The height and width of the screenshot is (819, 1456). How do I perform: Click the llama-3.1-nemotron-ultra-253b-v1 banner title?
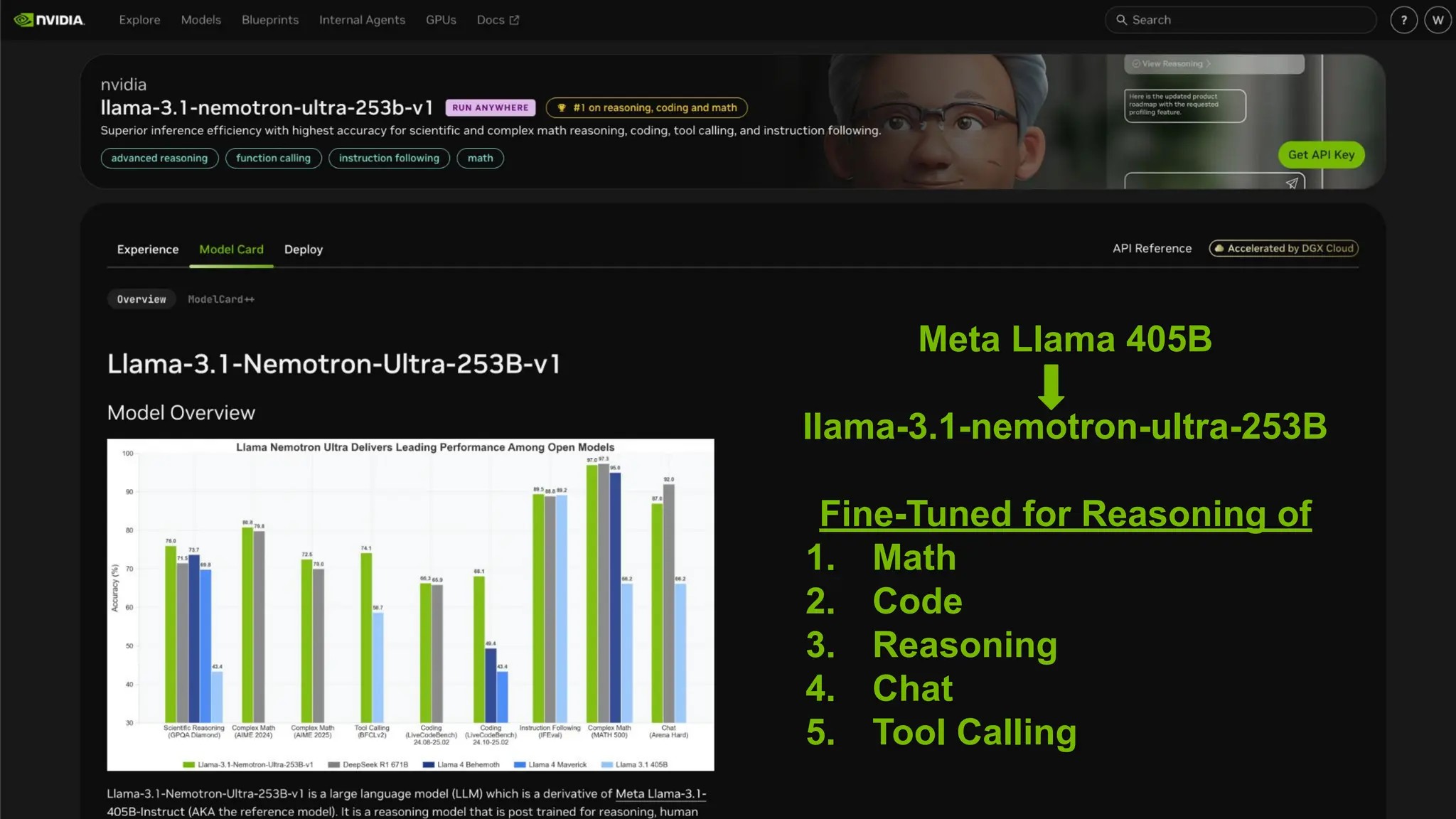(x=267, y=107)
